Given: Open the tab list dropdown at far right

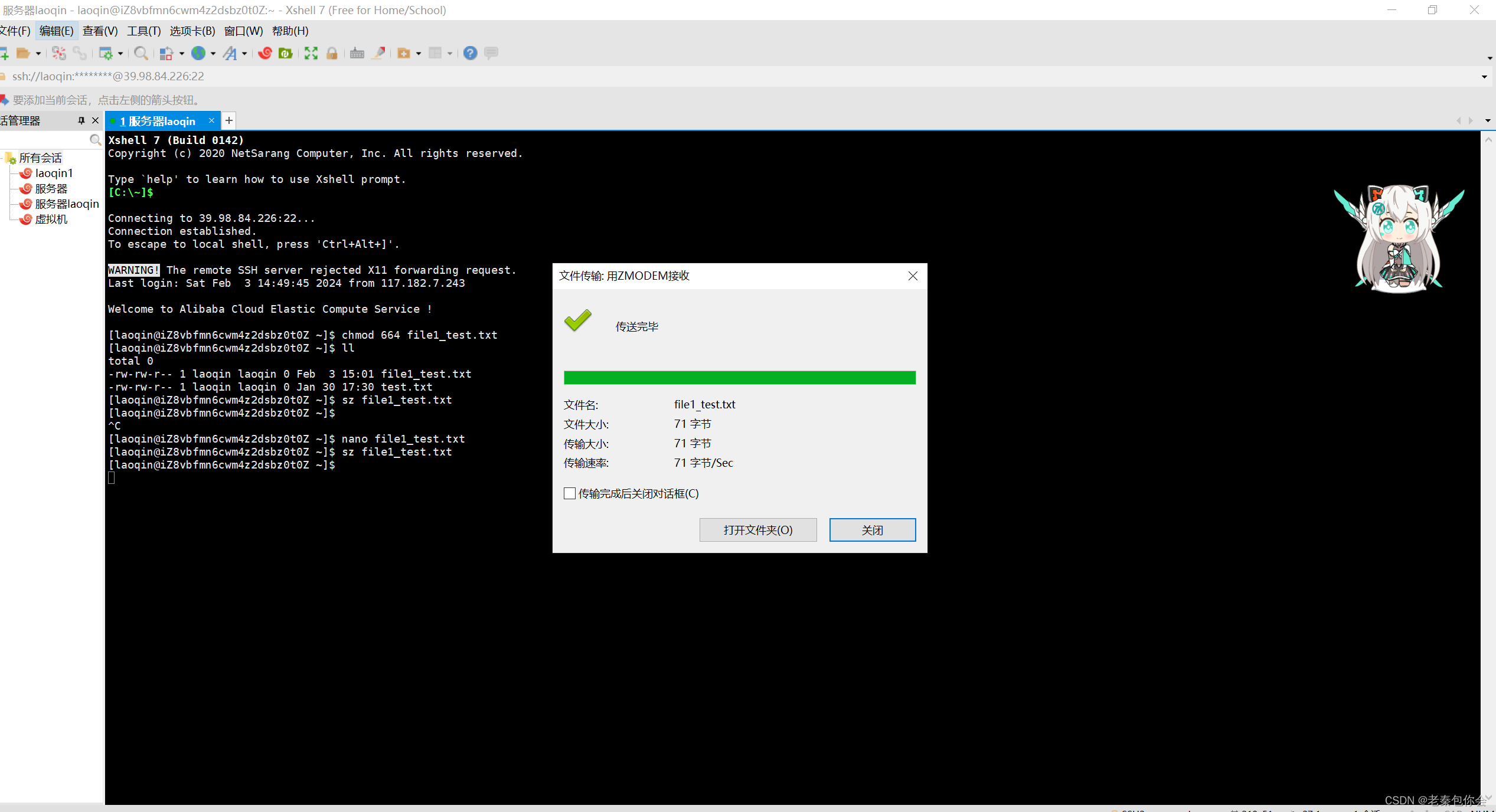Looking at the screenshot, I should click(x=1488, y=120).
